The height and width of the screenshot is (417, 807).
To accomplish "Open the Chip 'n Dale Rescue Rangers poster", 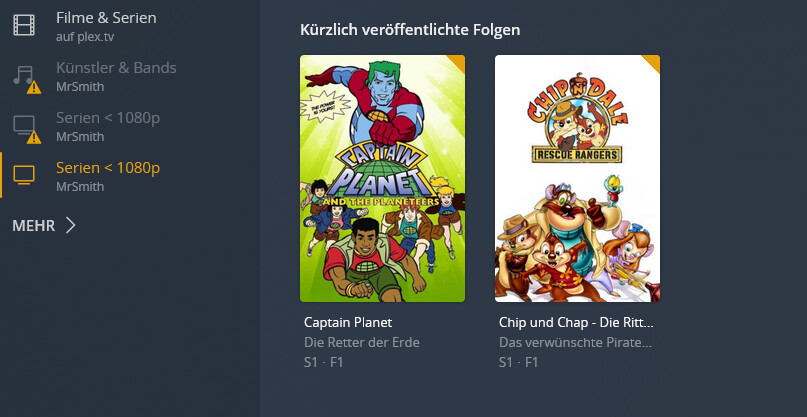I will pos(577,179).
